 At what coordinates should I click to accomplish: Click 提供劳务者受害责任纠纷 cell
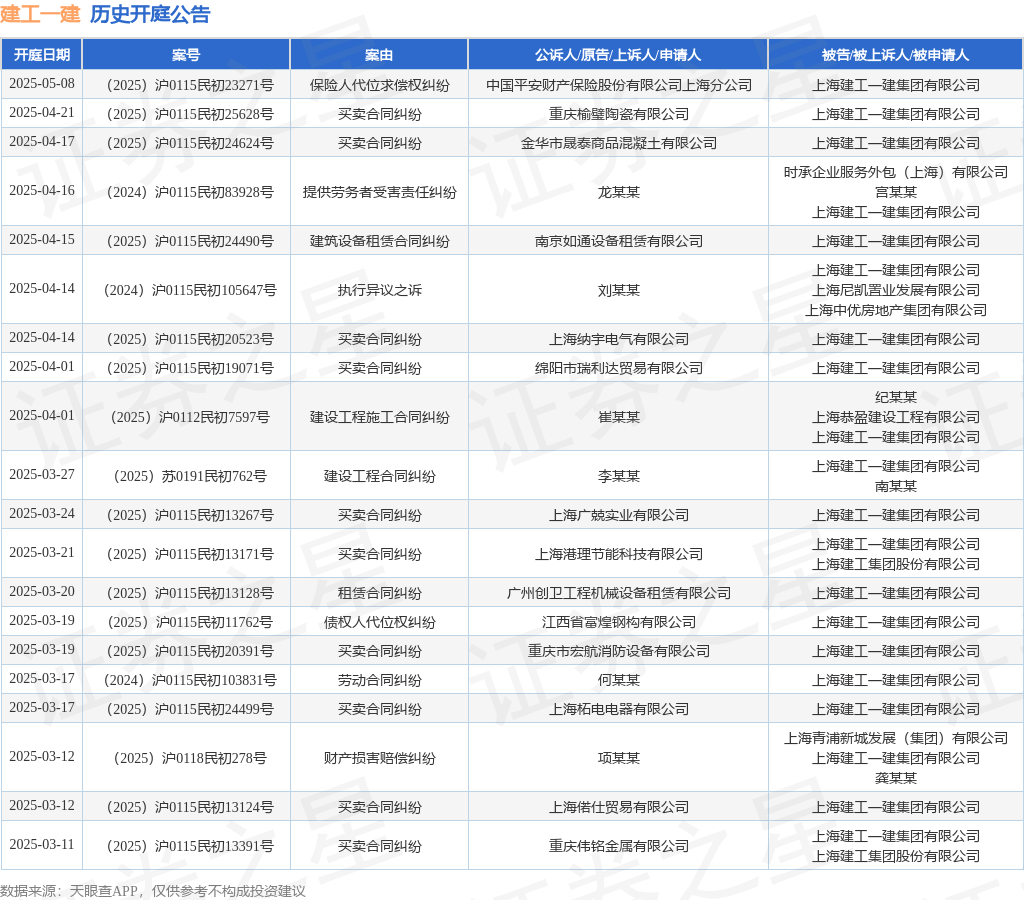[379, 192]
